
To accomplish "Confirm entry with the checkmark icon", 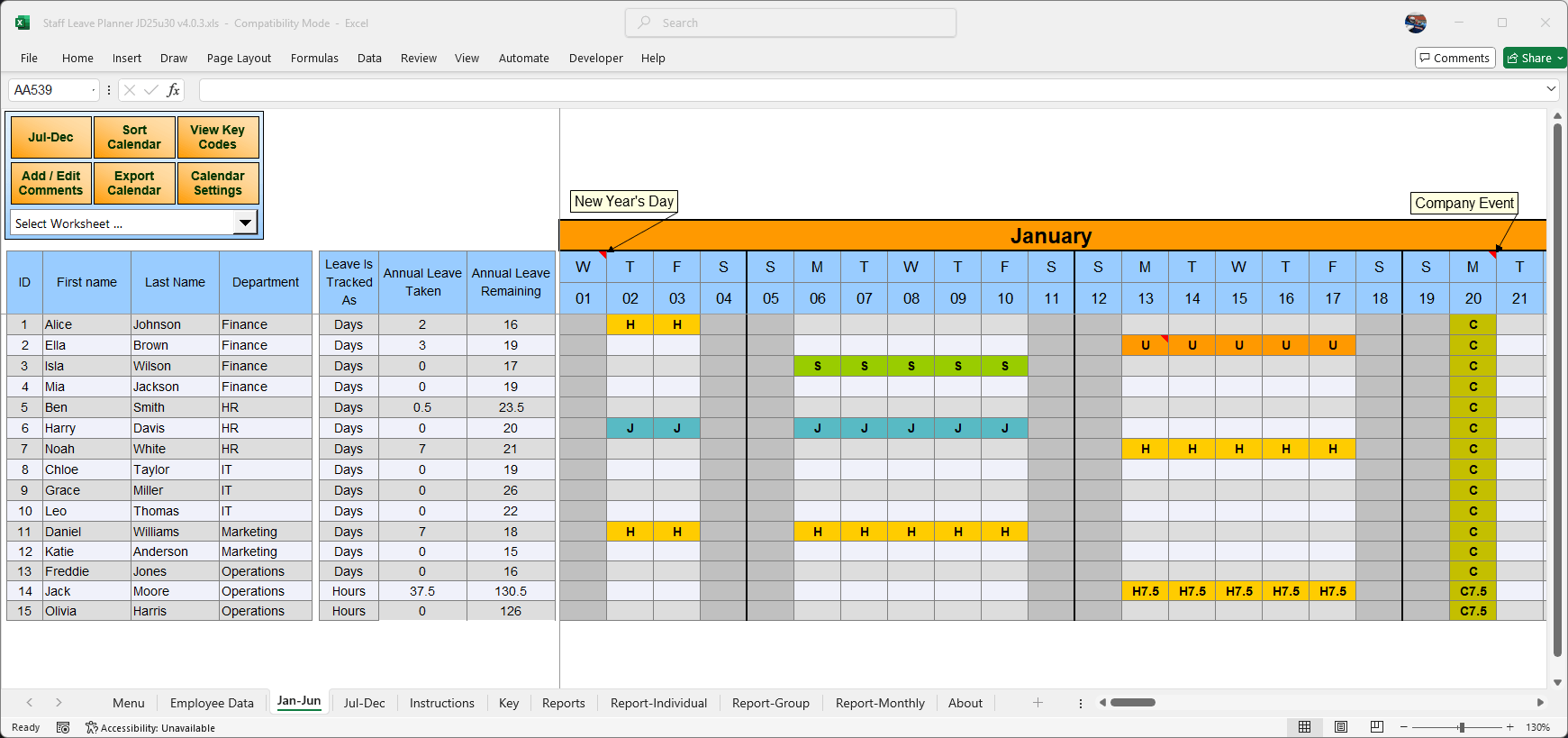I will coord(150,90).
